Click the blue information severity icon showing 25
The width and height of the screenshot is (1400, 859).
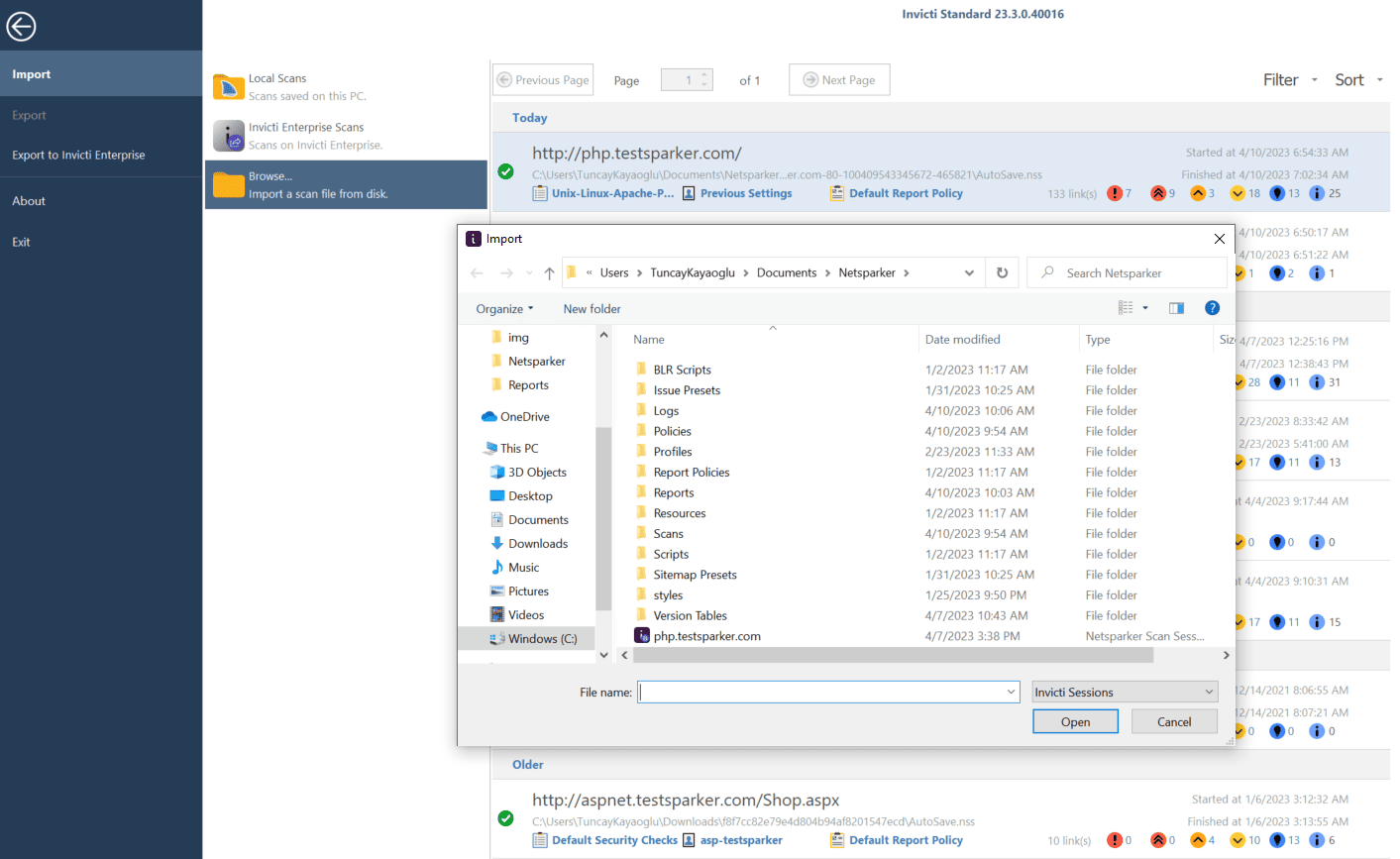pos(1319,193)
